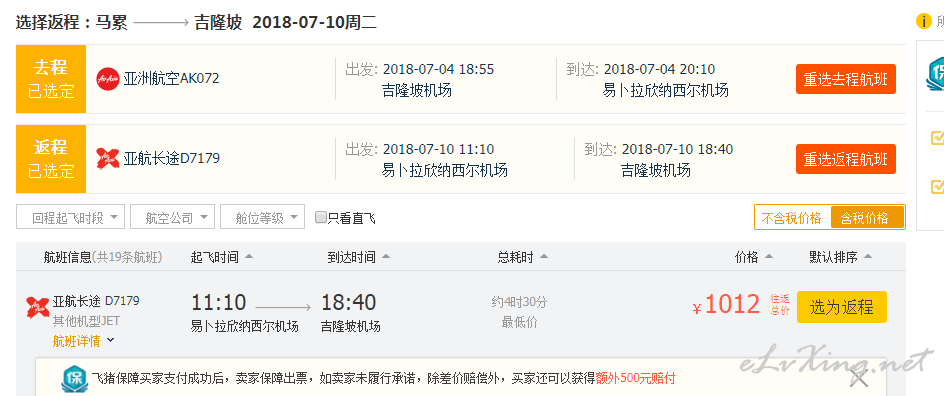944x396 pixels.
Task: Click 重选返程航班 button
Action: (x=845, y=159)
